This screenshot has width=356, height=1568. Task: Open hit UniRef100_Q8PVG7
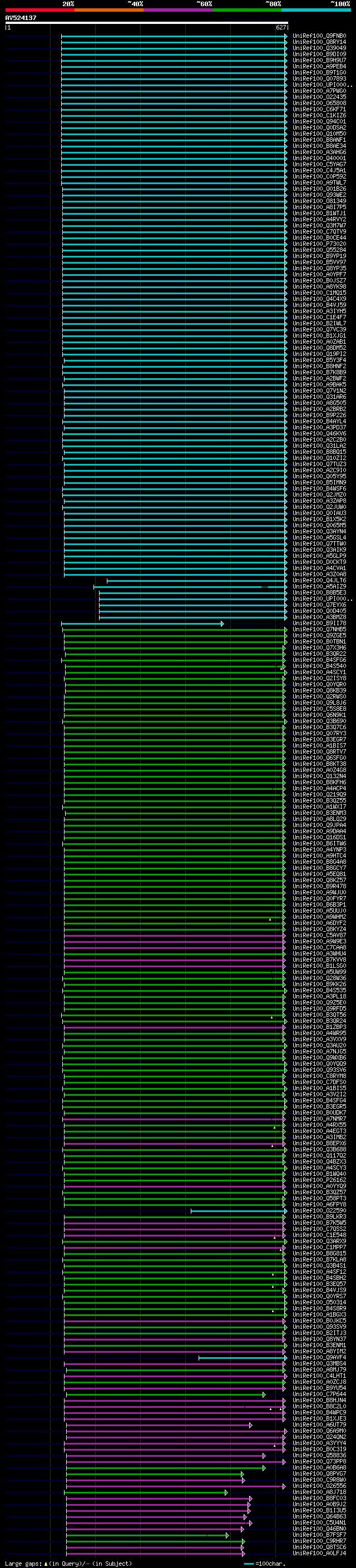pos(319,1473)
